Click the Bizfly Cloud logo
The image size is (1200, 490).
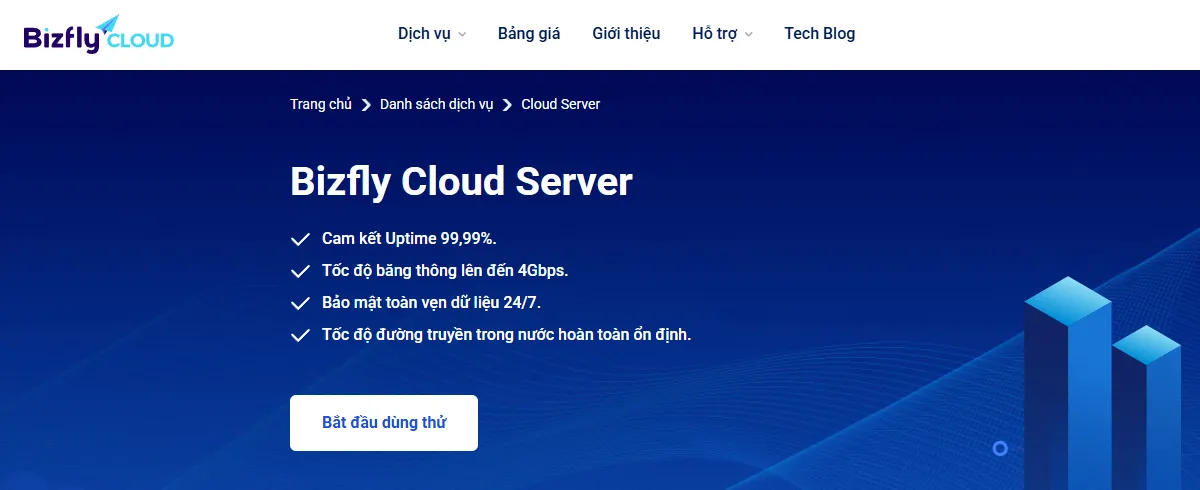pos(98,34)
